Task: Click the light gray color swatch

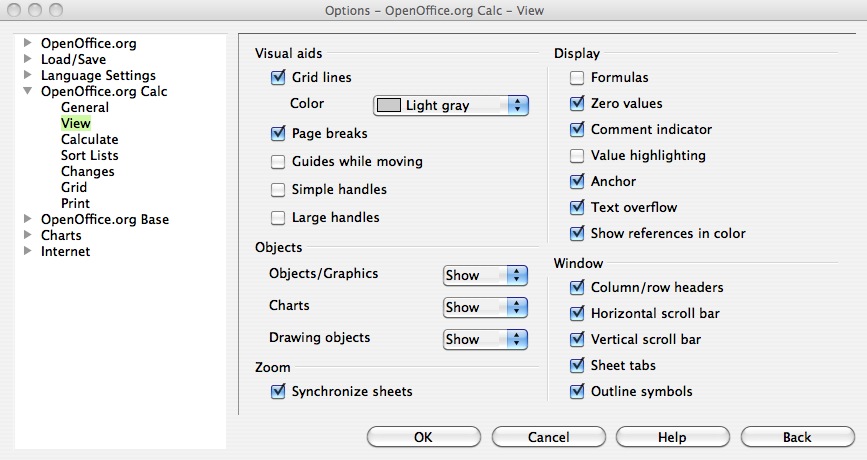Action: click(x=389, y=105)
